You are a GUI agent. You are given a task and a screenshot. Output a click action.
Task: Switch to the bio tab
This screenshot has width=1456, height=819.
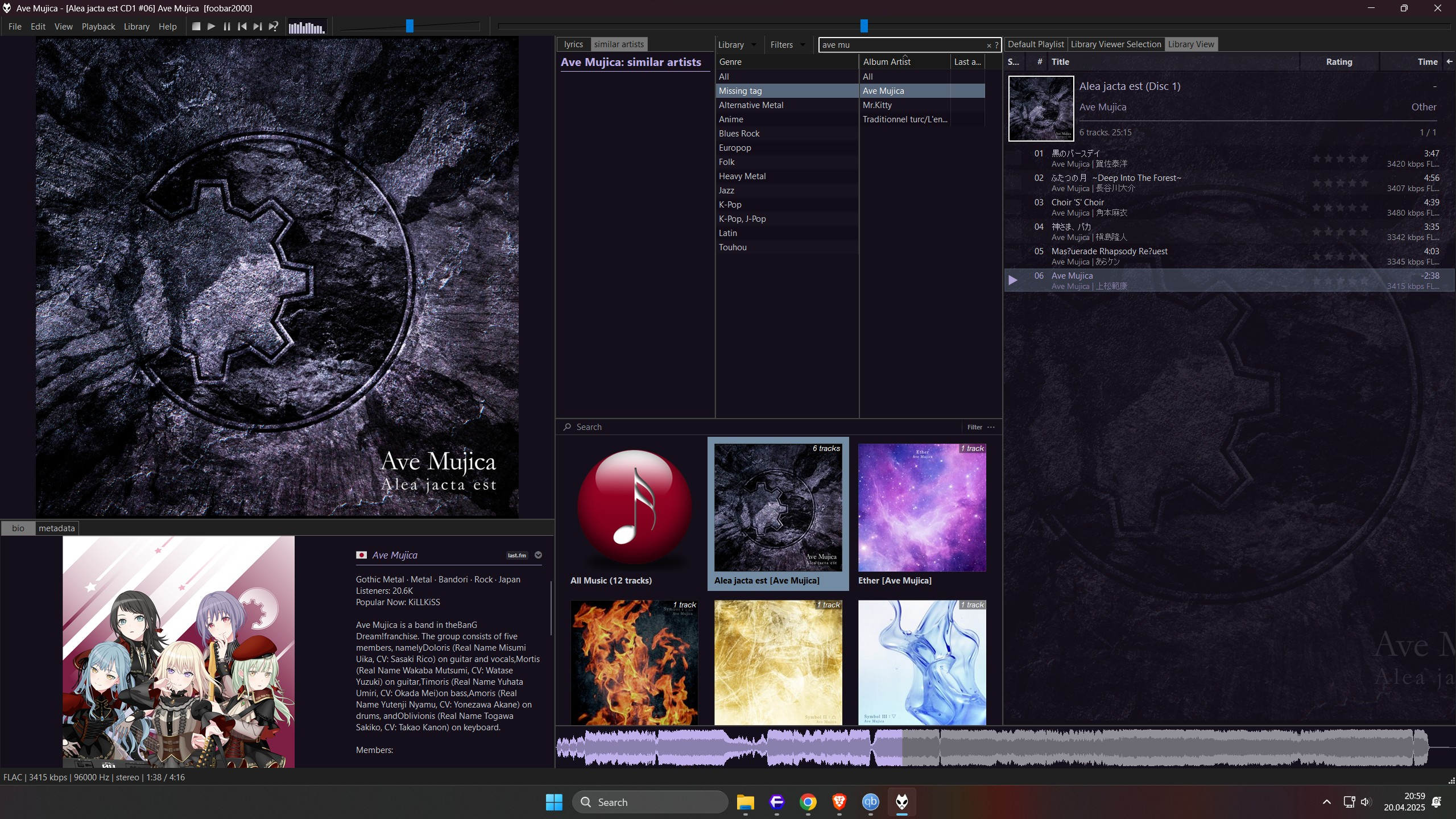[x=18, y=528]
